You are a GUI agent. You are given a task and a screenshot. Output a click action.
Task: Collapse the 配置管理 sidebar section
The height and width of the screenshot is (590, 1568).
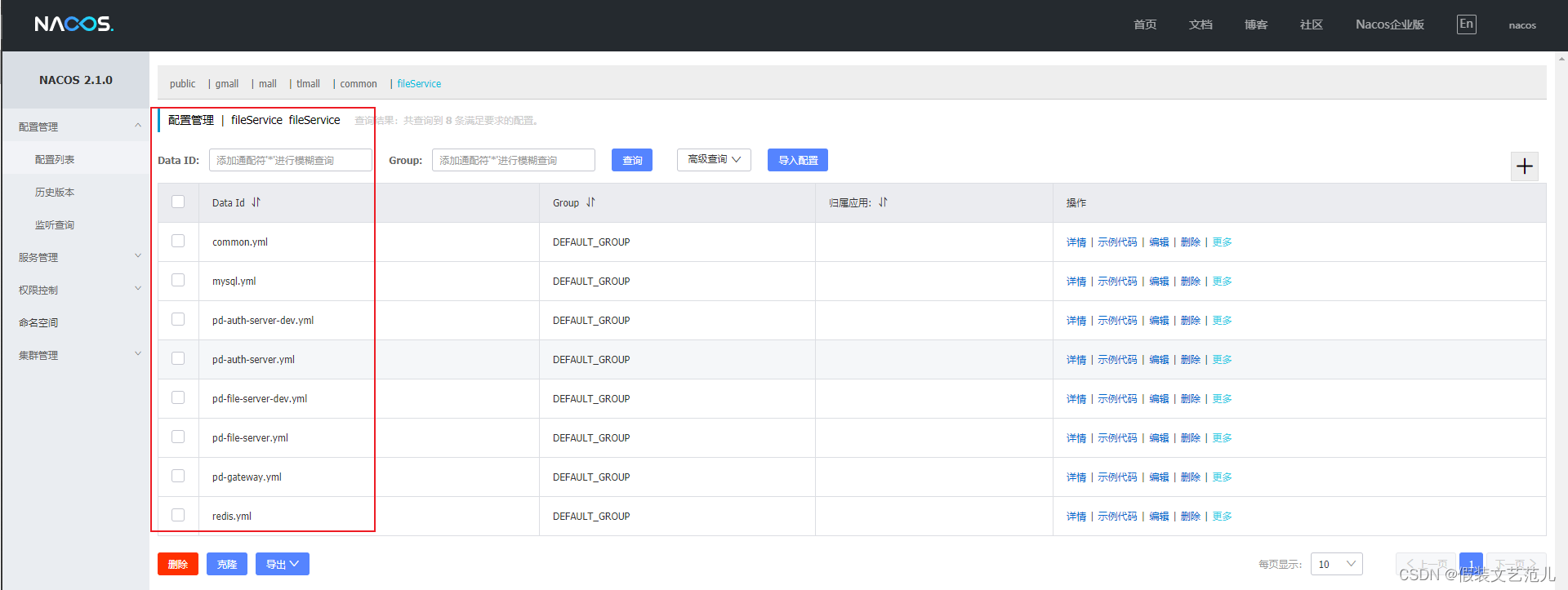click(76, 126)
